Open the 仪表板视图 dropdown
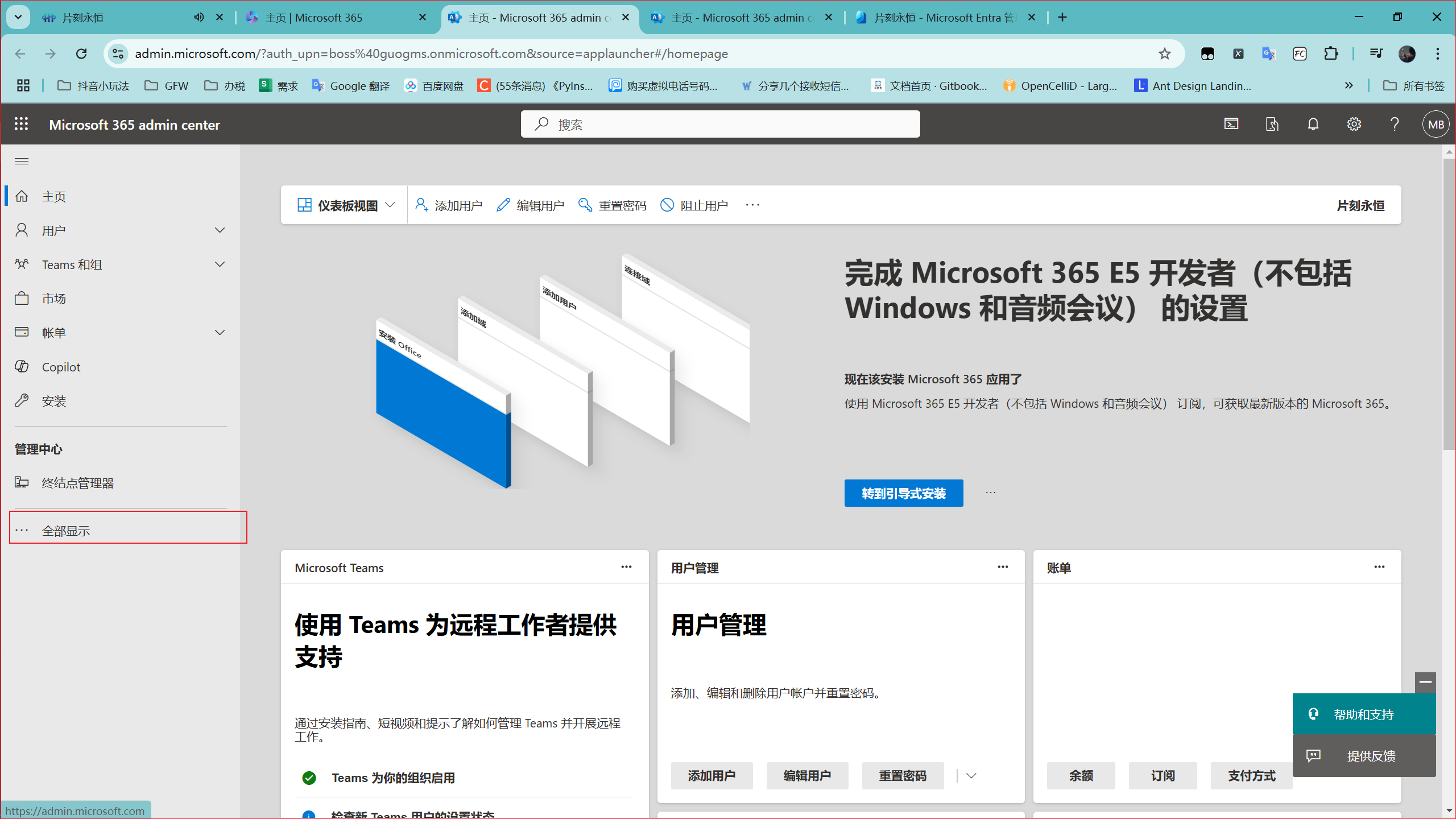This screenshot has width=1456, height=819. coord(346,205)
